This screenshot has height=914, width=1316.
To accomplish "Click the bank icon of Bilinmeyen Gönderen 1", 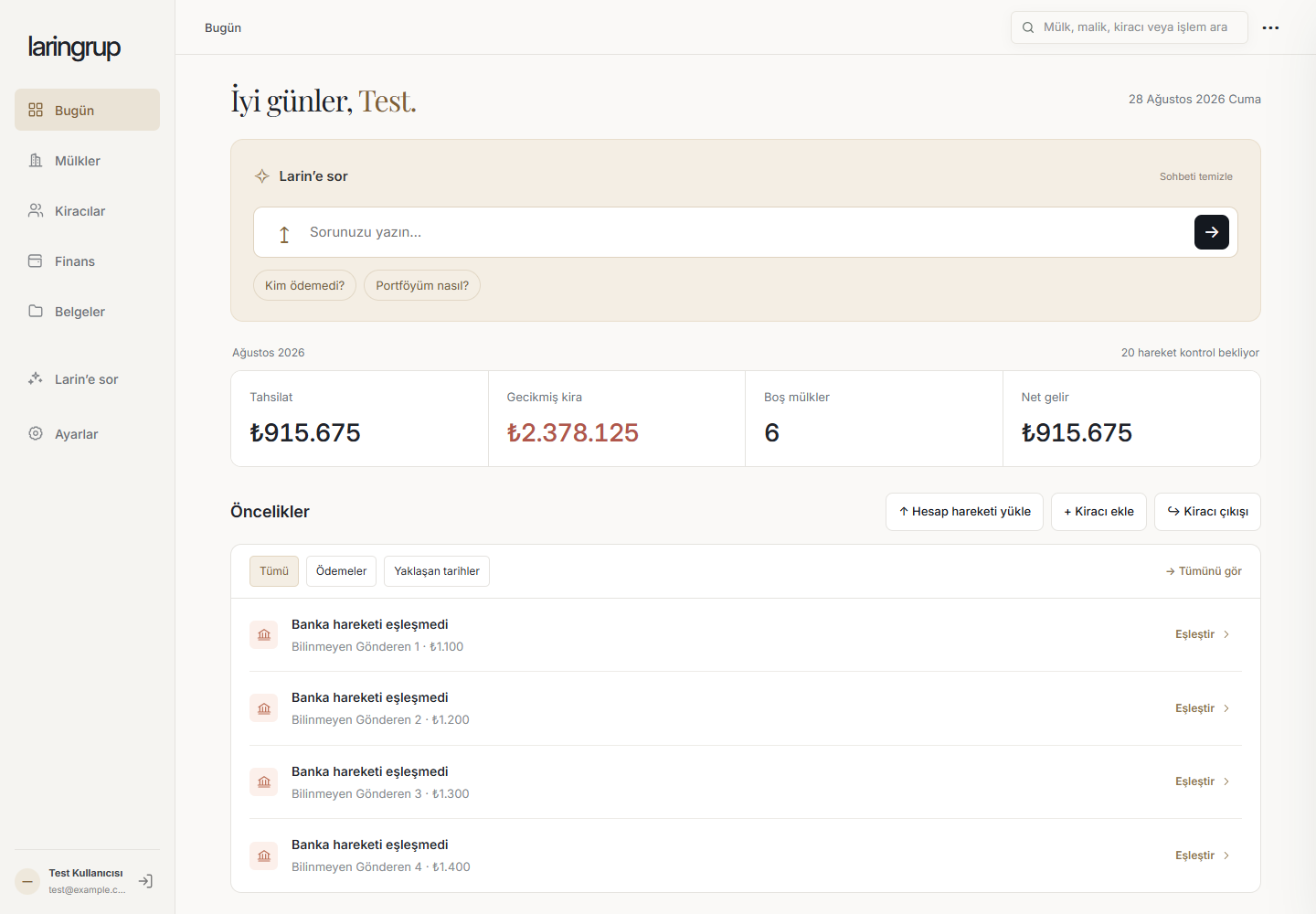I will tap(264, 634).
